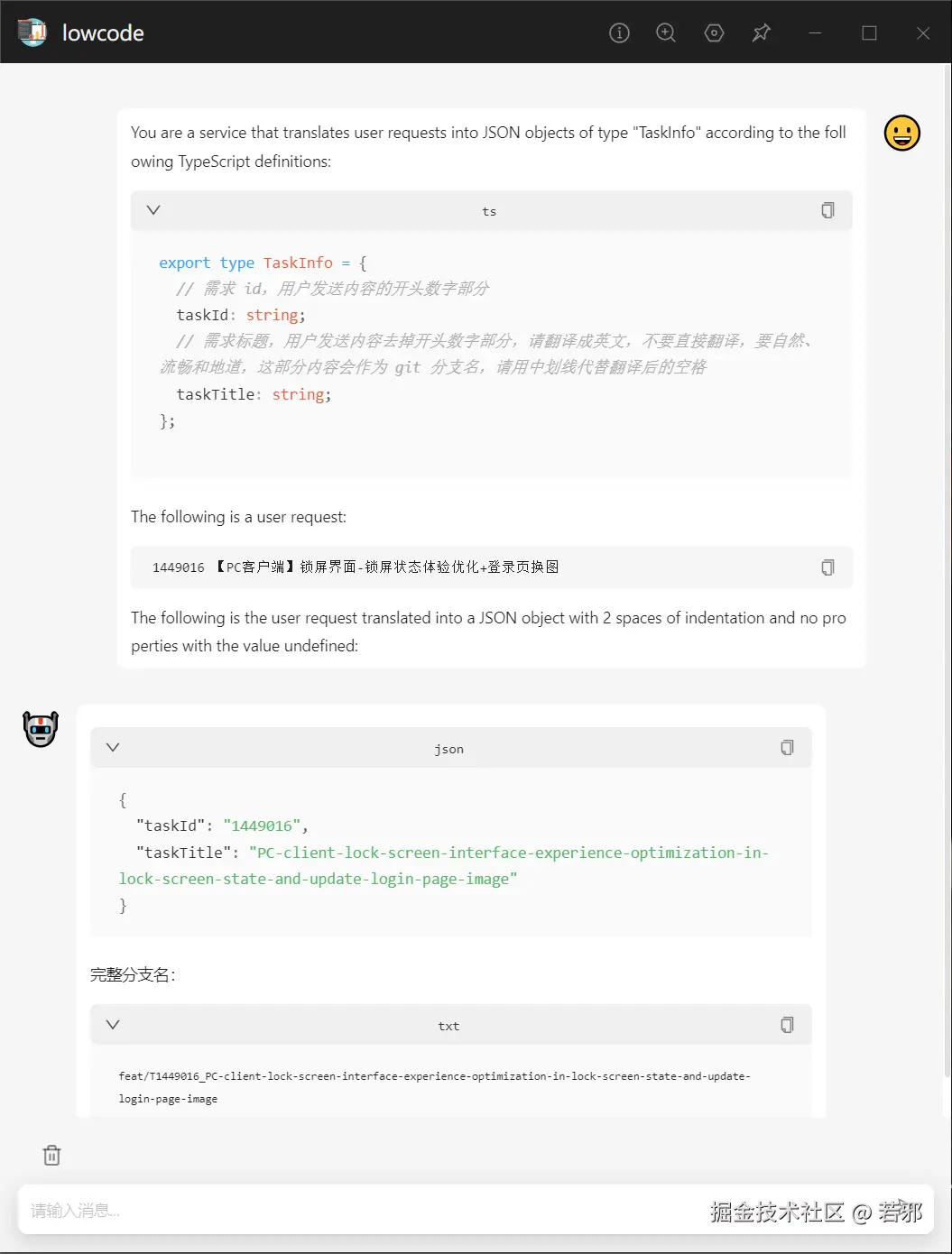This screenshot has height=1254, width=952.
Task: Pin the window with pushpin icon
Action: [762, 33]
